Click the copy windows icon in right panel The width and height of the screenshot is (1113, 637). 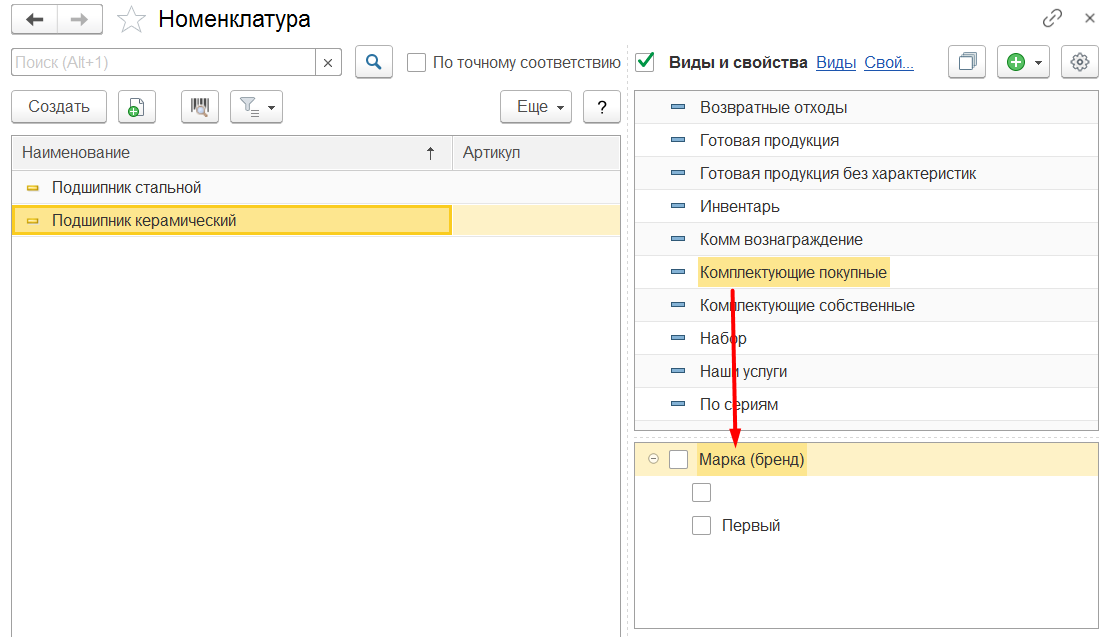(x=967, y=62)
